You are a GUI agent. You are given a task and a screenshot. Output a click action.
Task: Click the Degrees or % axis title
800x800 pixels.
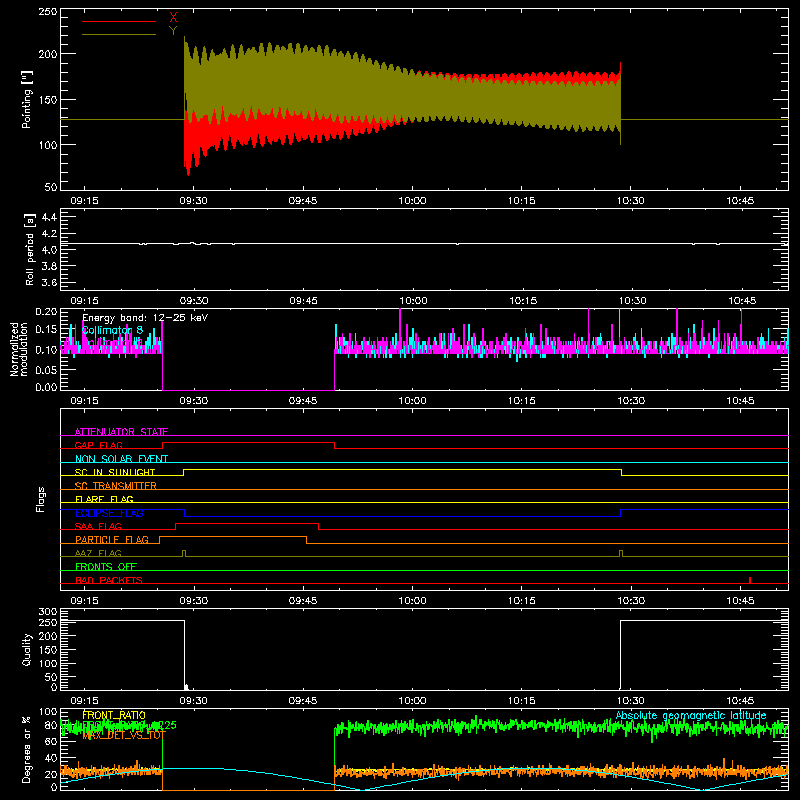[27, 749]
